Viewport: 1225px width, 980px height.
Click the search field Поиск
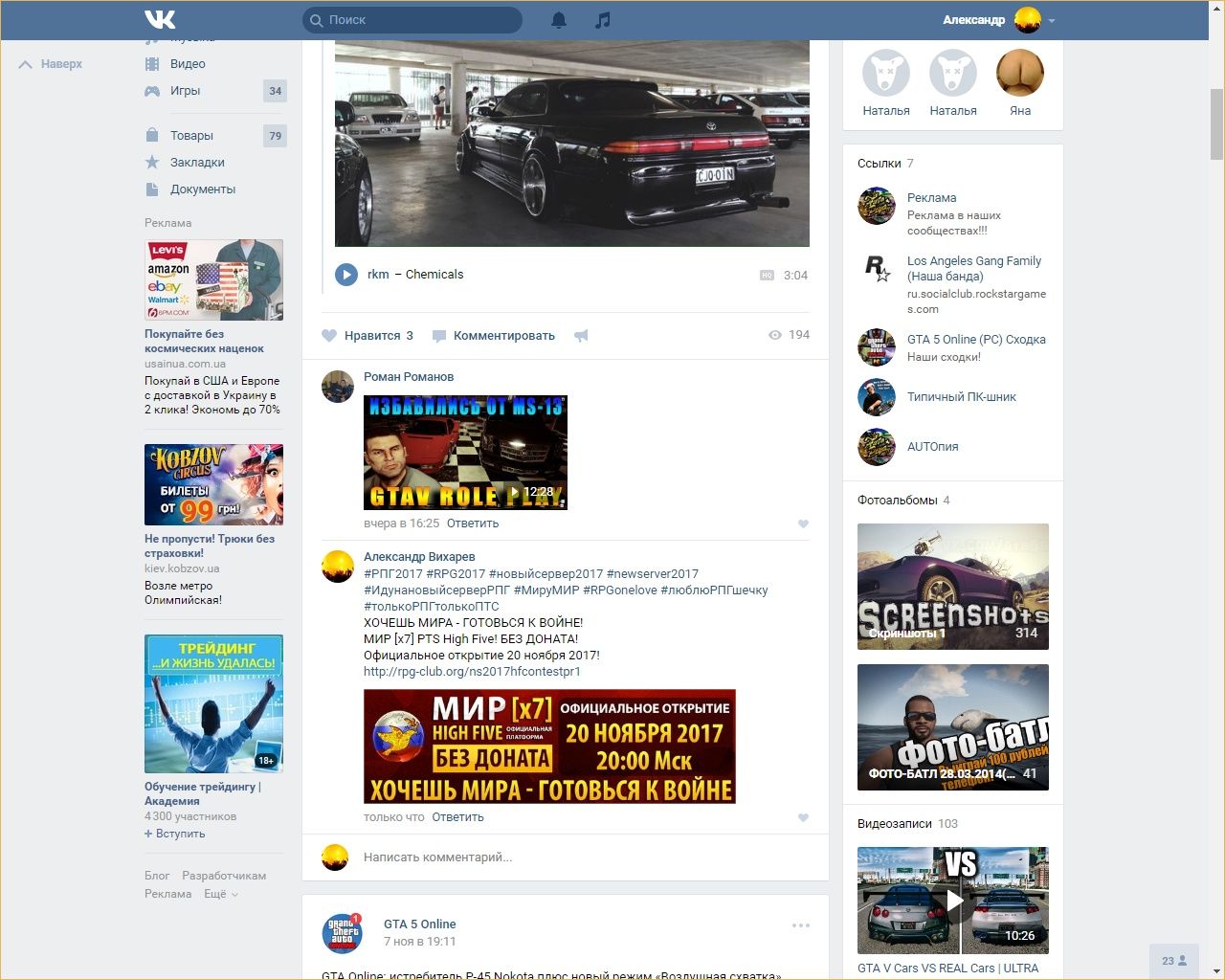click(412, 19)
